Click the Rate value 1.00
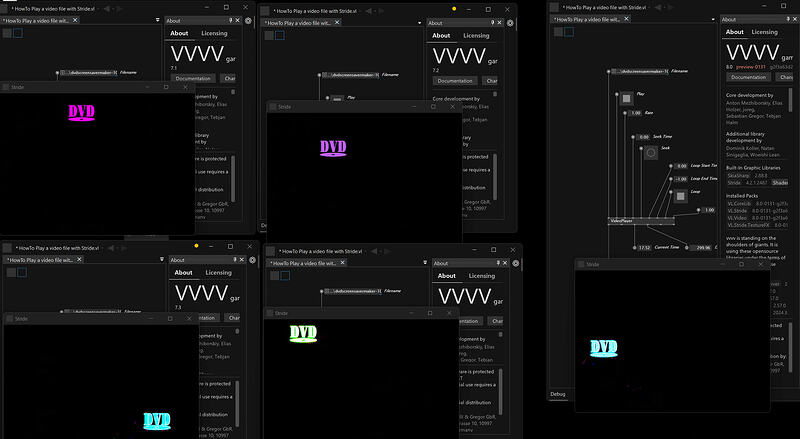This screenshot has height=439, width=800. click(x=635, y=113)
